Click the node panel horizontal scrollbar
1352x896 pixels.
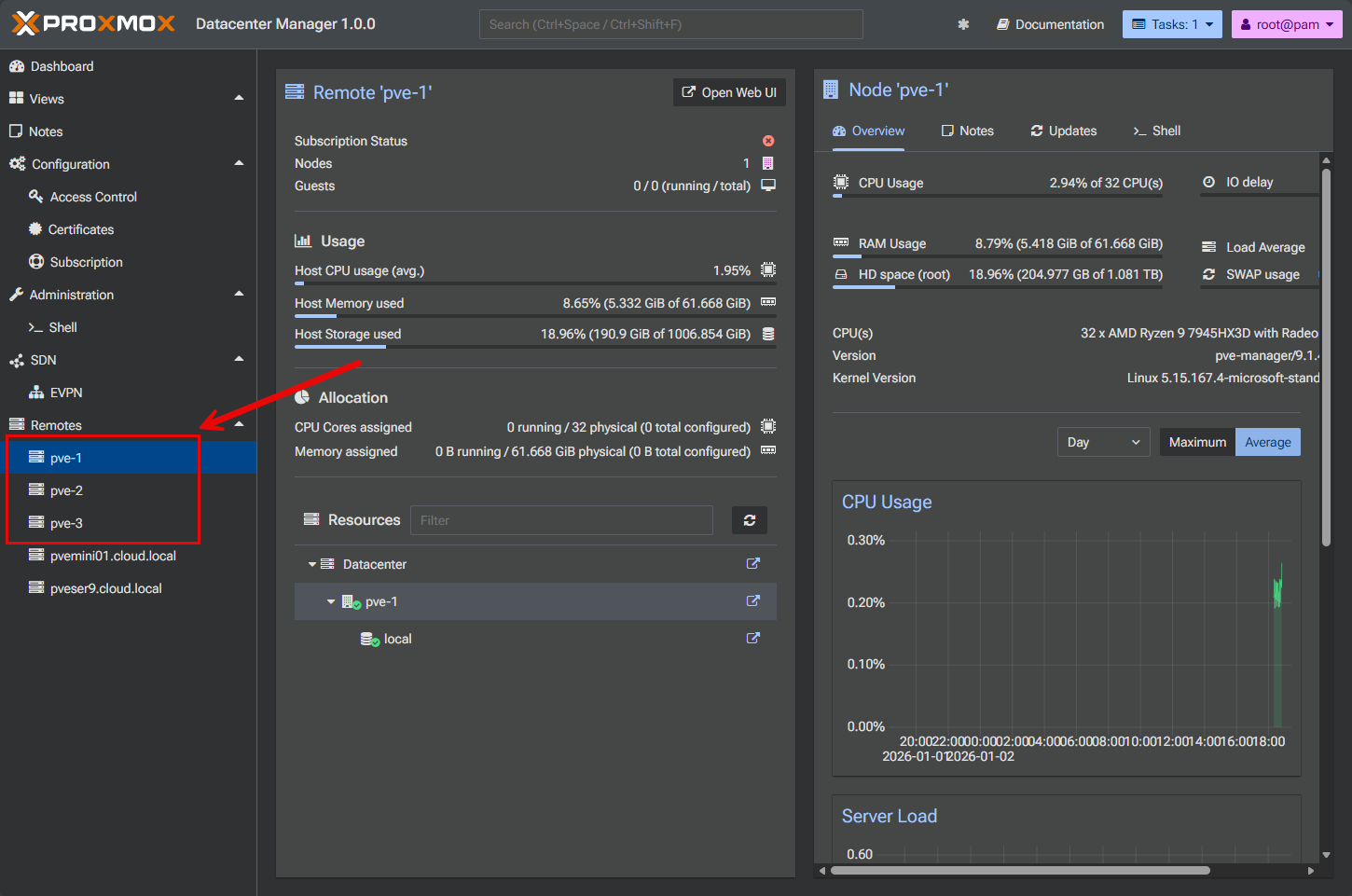point(1020,871)
